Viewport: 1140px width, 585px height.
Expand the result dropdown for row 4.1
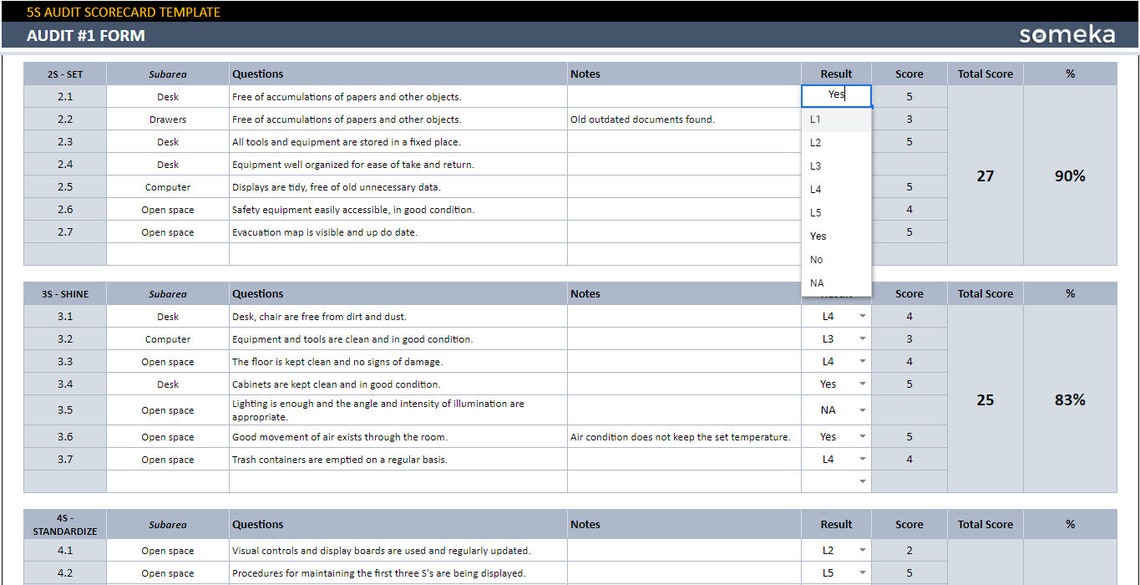click(862, 550)
